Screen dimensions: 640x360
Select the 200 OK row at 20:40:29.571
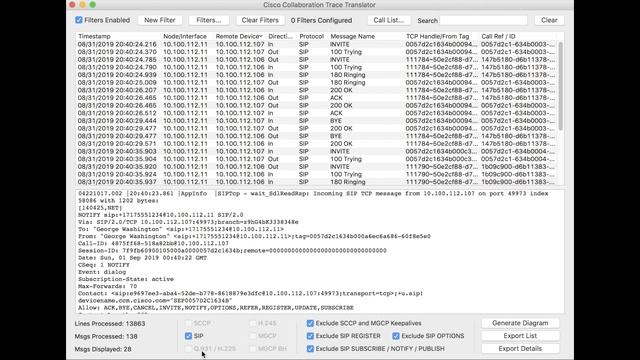(x=316, y=144)
